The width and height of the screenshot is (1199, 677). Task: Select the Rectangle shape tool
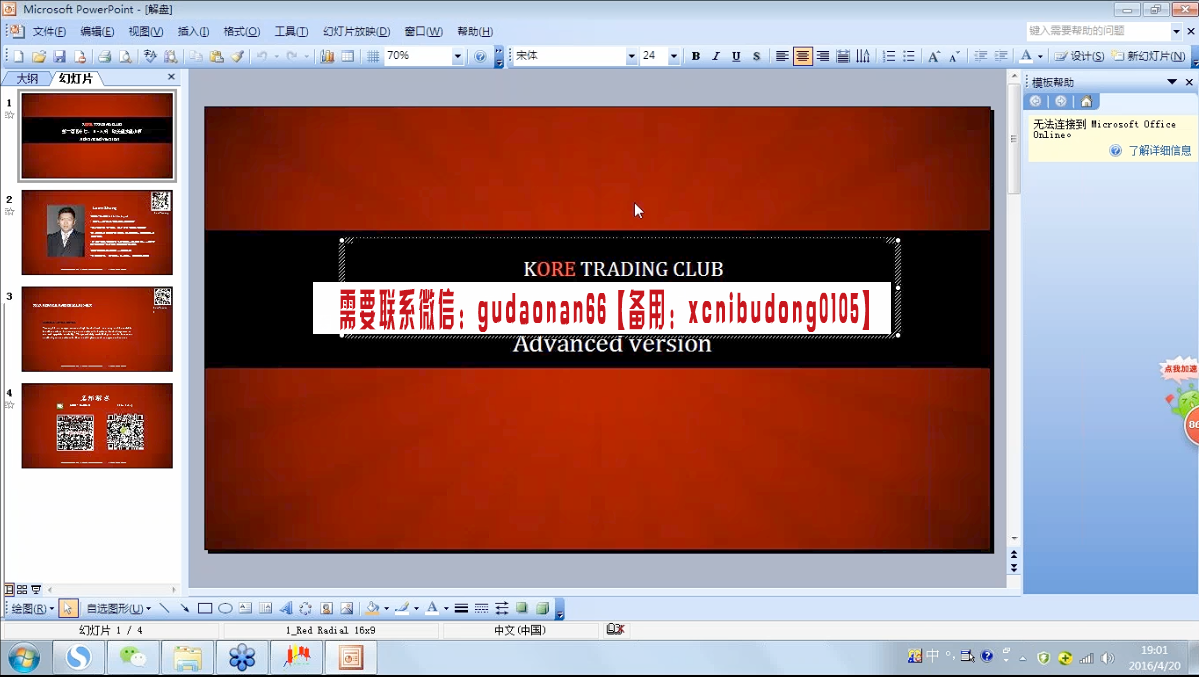[205, 608]
